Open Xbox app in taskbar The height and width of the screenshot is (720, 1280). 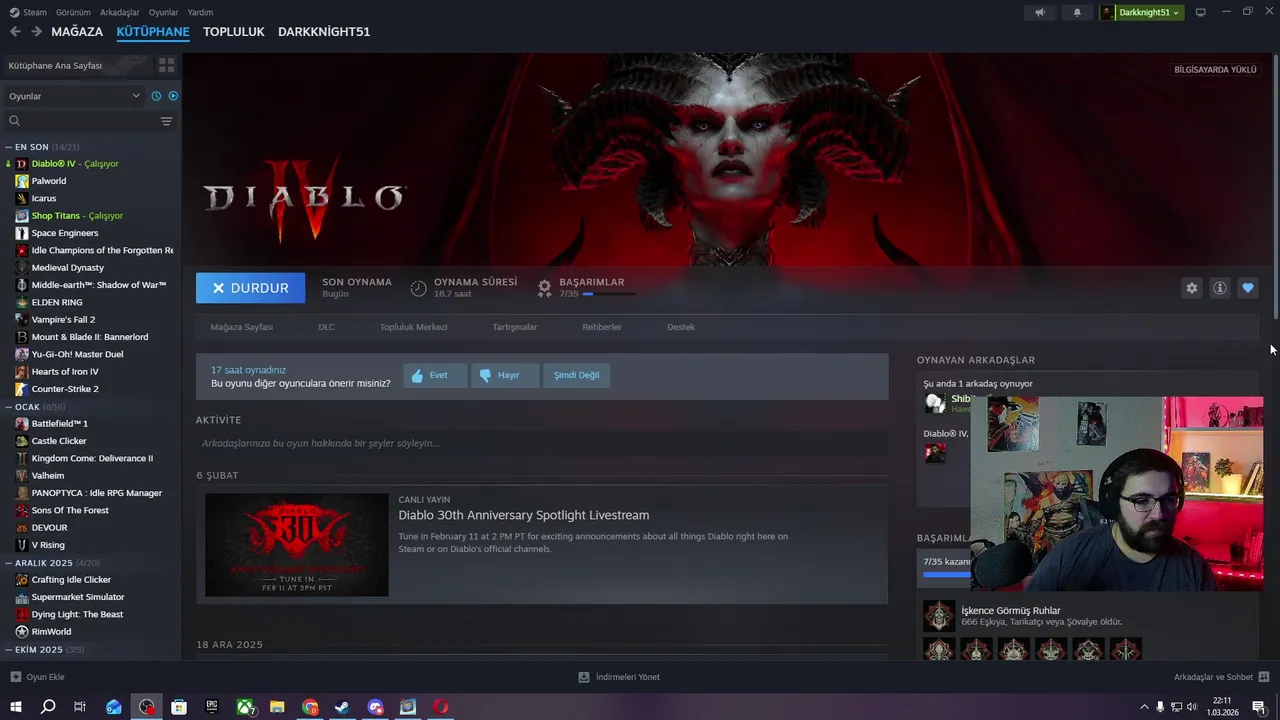[245, 707]
